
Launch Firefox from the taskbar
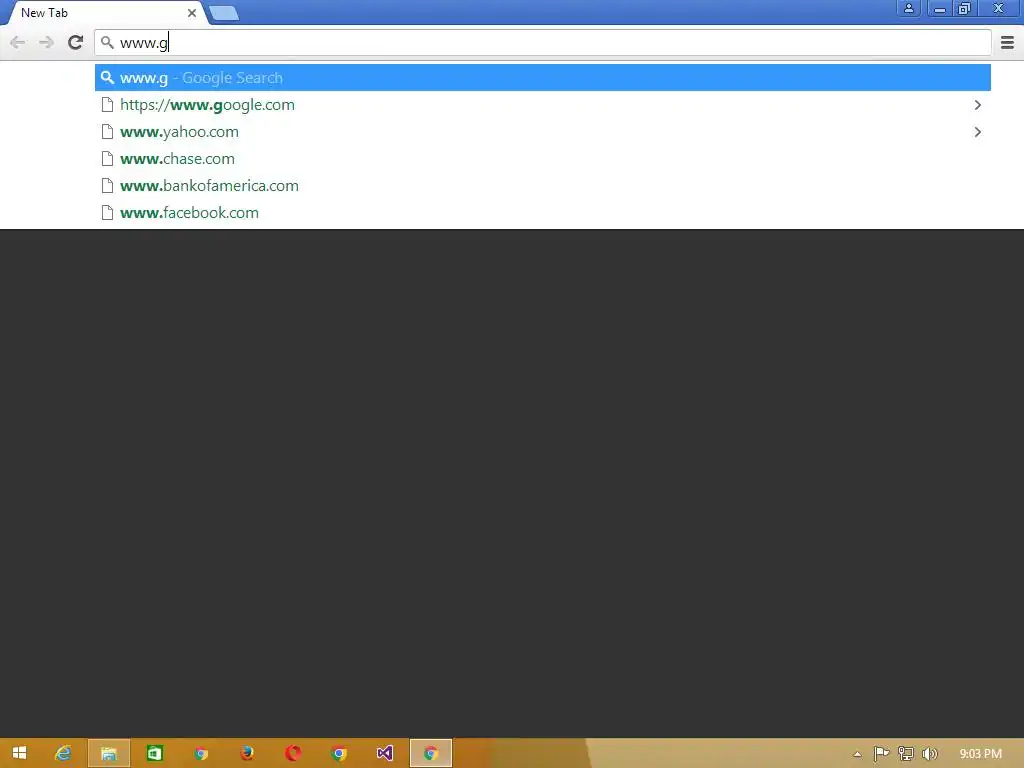(x=247, y=753)
